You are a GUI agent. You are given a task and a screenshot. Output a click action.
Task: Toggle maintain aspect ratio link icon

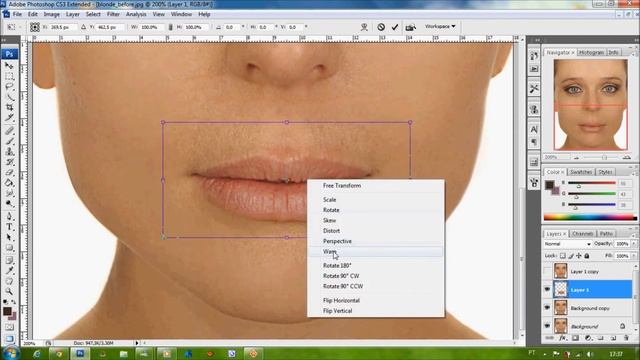tap(170, 27)
